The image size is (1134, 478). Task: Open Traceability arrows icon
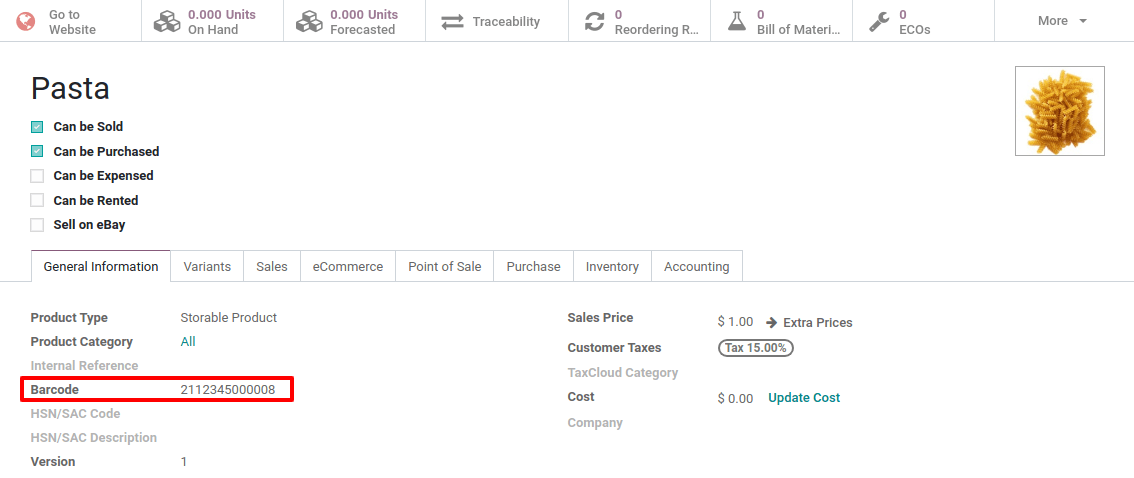[x=453, y=21]
